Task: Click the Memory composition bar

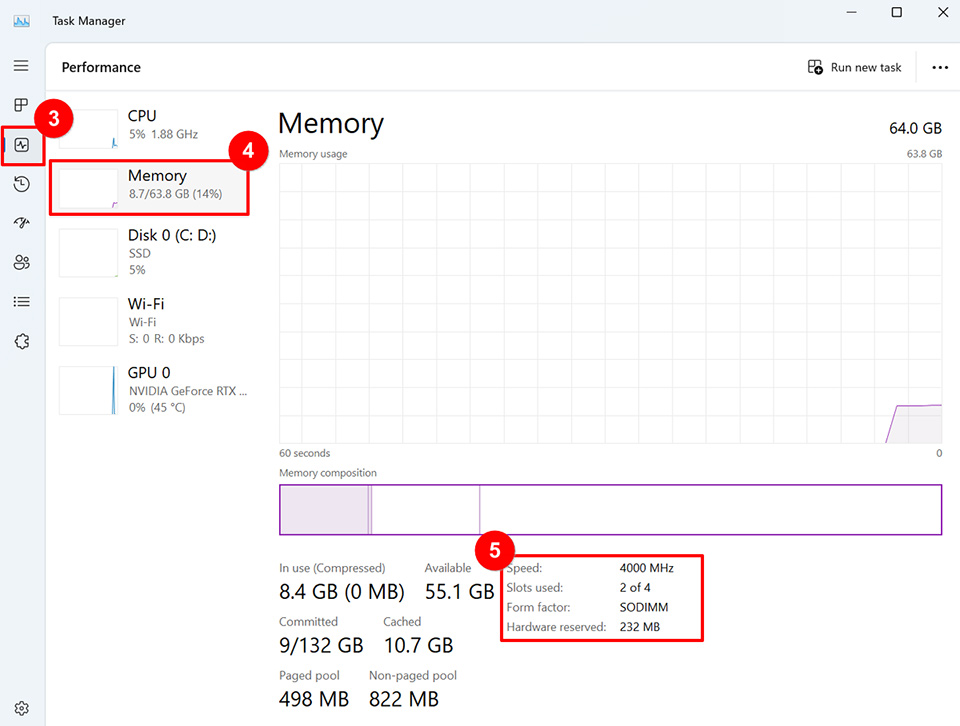Action: pos(610,510)
